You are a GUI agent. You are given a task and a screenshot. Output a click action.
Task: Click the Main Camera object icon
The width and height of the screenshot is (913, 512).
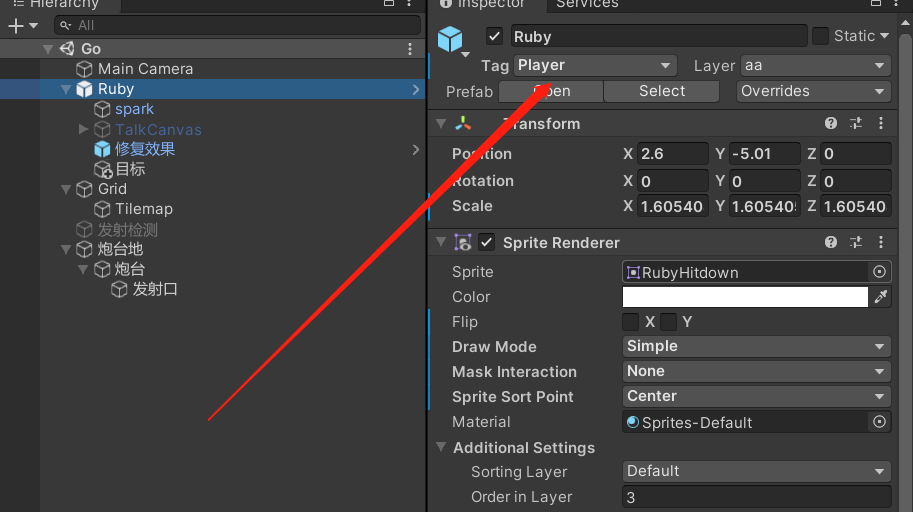[x=84, y=69]
